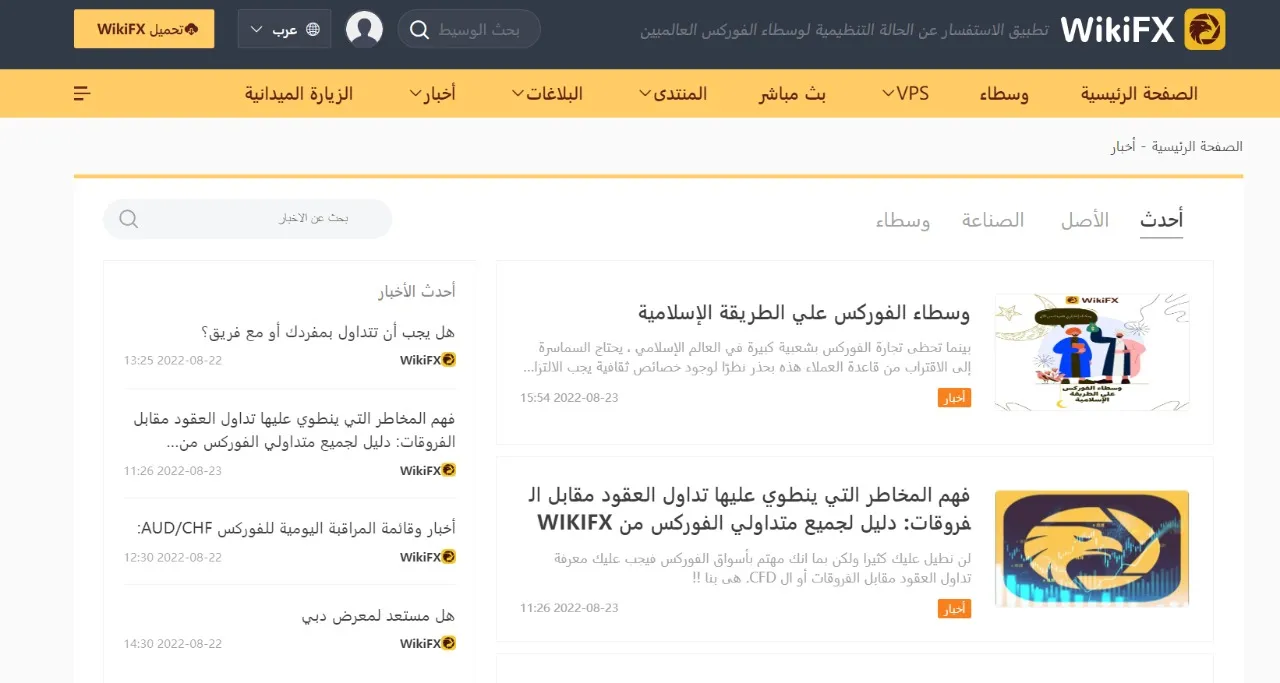Click أخبار tag on Islamic brokers article

pos(954,398)
